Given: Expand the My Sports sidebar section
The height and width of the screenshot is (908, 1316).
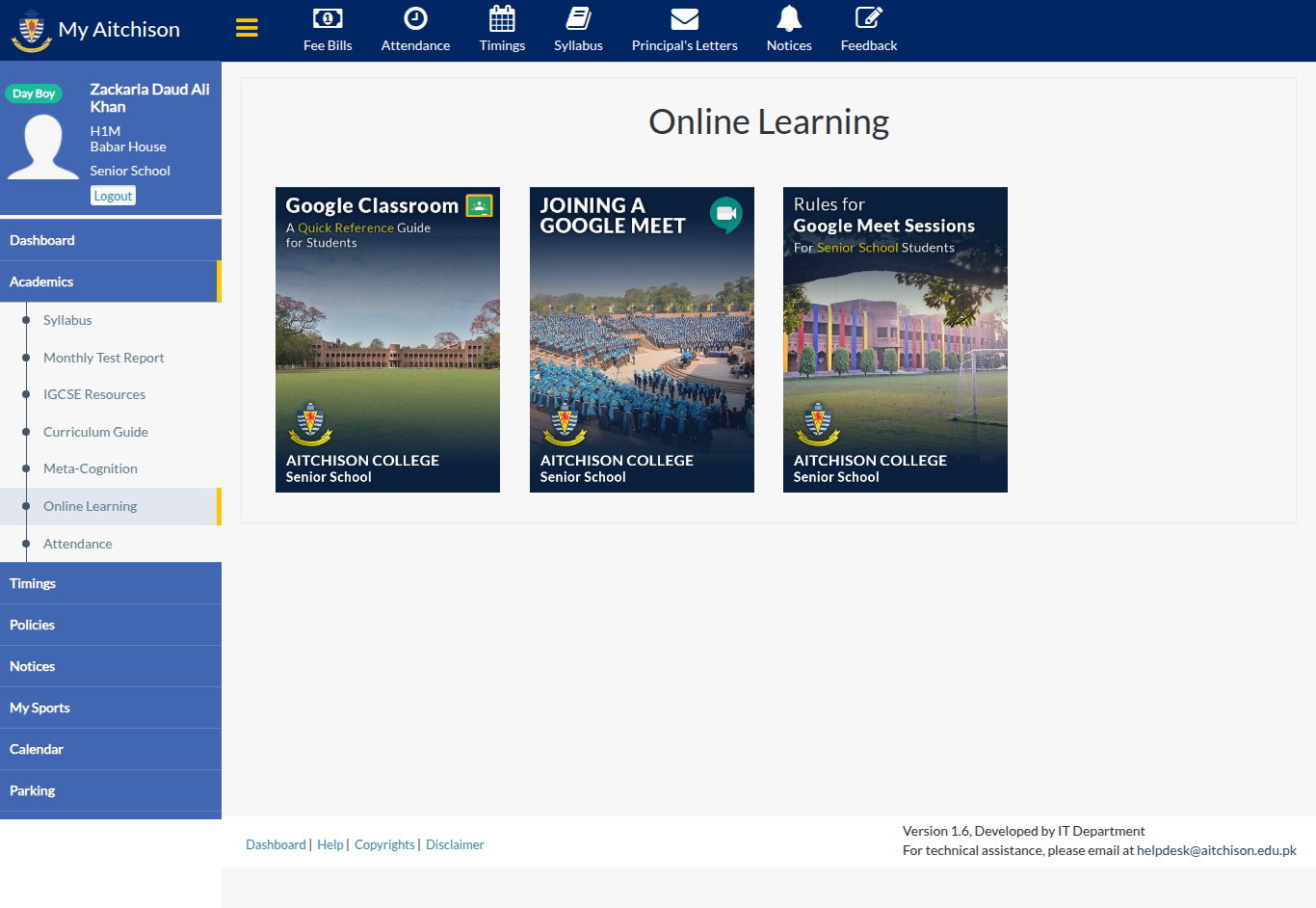Looking at the screenshot, I should point(111,708).
